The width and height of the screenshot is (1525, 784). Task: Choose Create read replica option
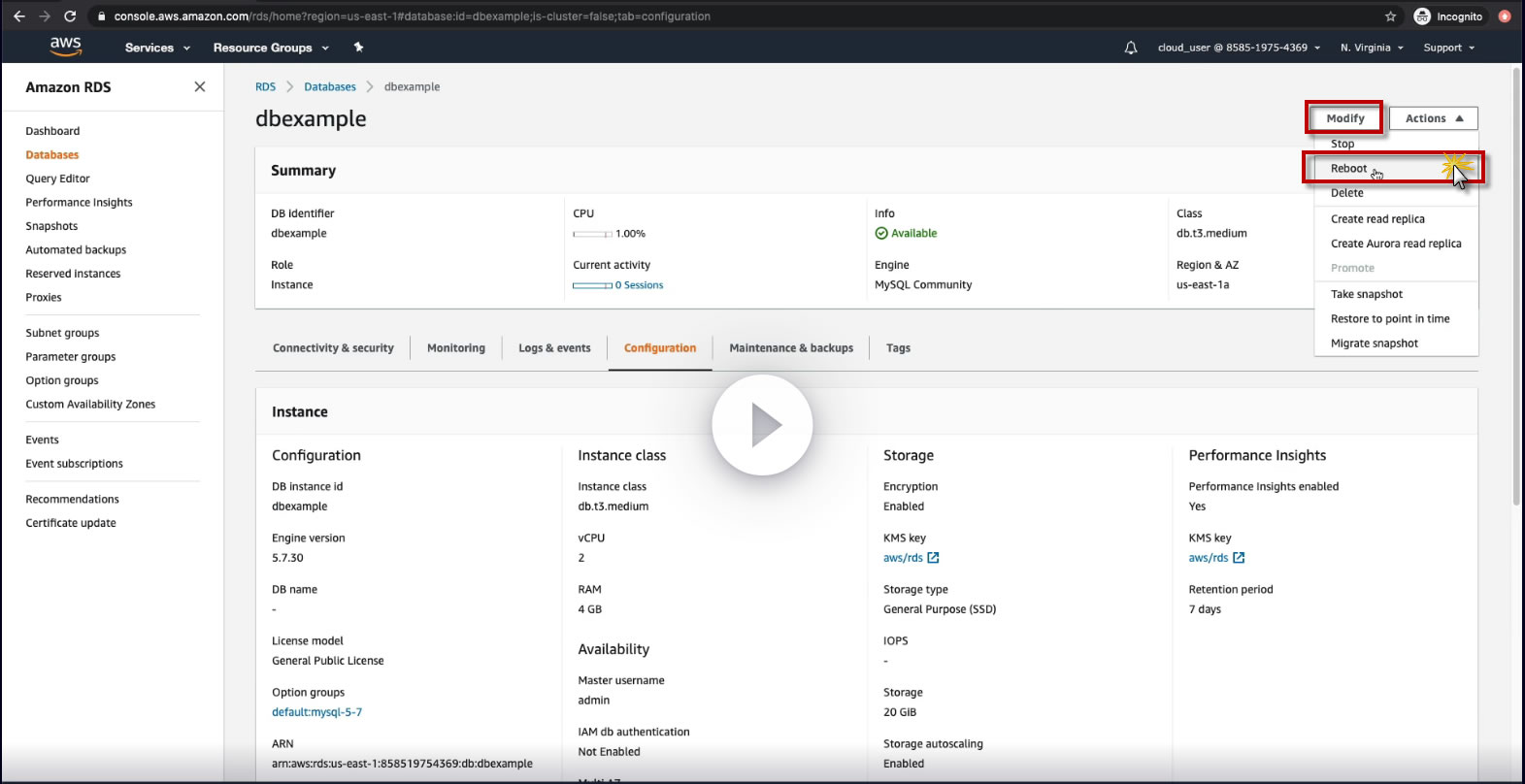coord(1377,219)
